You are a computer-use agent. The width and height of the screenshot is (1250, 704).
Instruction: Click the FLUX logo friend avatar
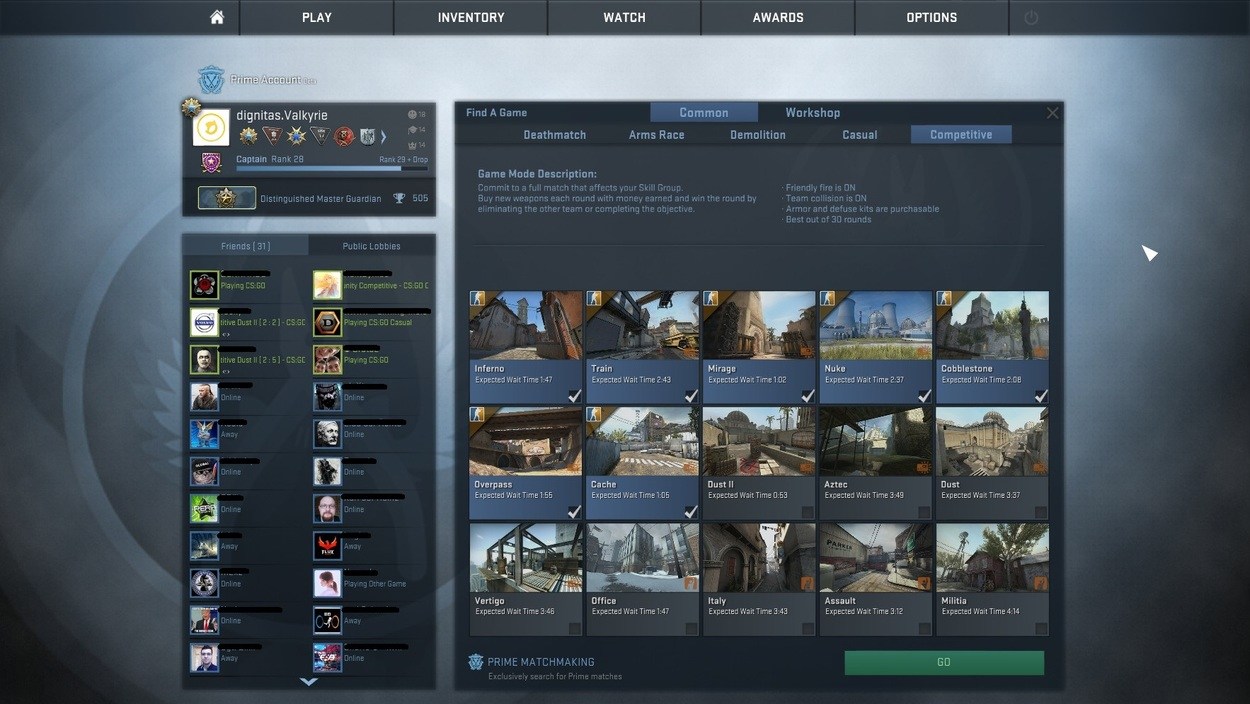[x=327, y=546]
